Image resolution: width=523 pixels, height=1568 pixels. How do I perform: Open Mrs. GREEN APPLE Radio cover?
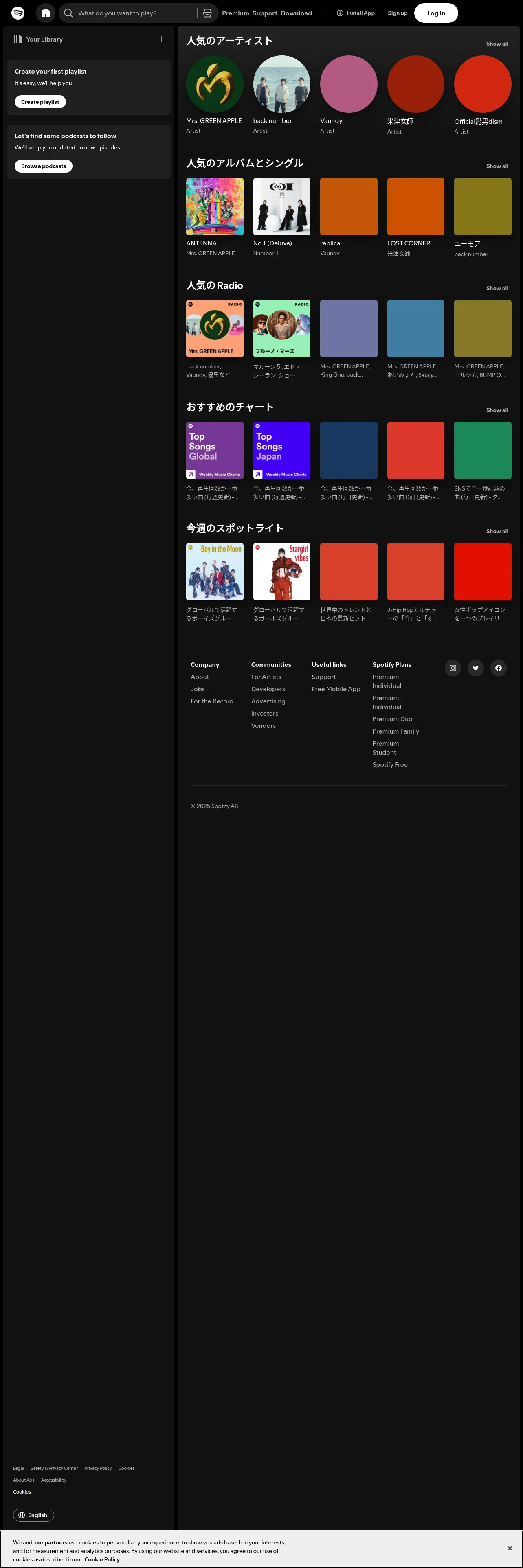(x=215, y=328)
